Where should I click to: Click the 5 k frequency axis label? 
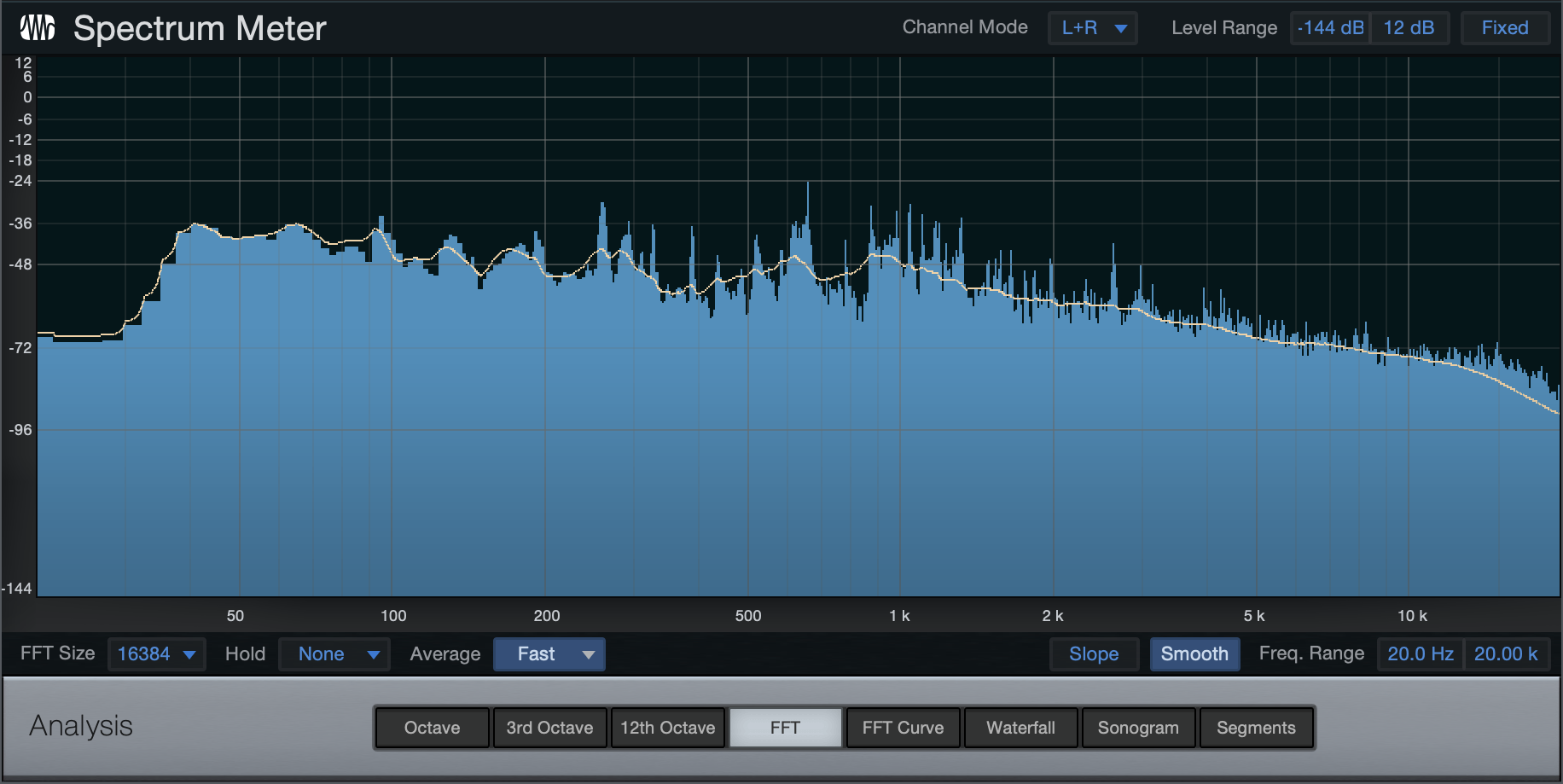click(1254, 616)
